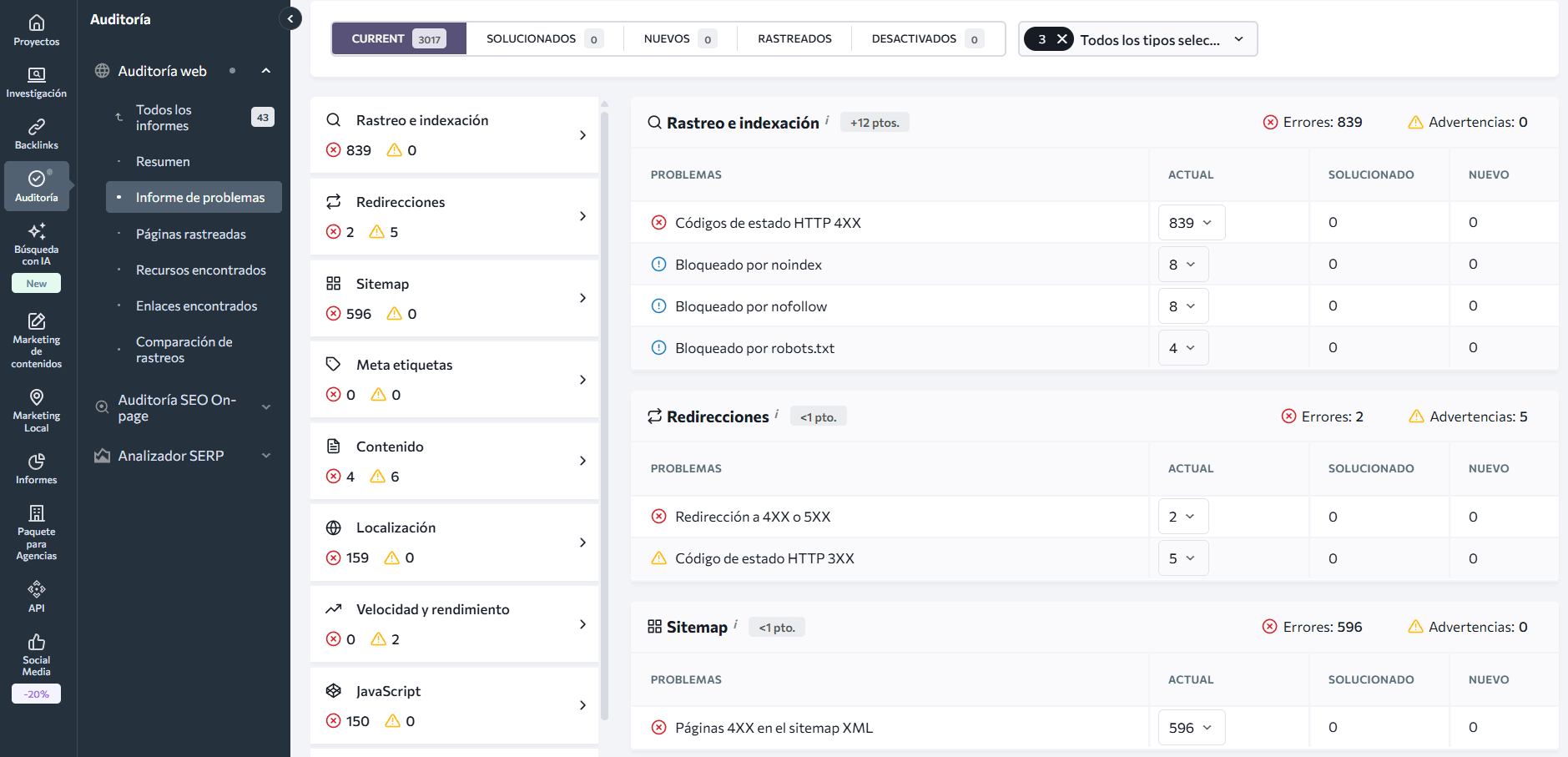Select the Redirecciones category card
The width and height of the screenshot is (1568, 757).
coord(454,217)
